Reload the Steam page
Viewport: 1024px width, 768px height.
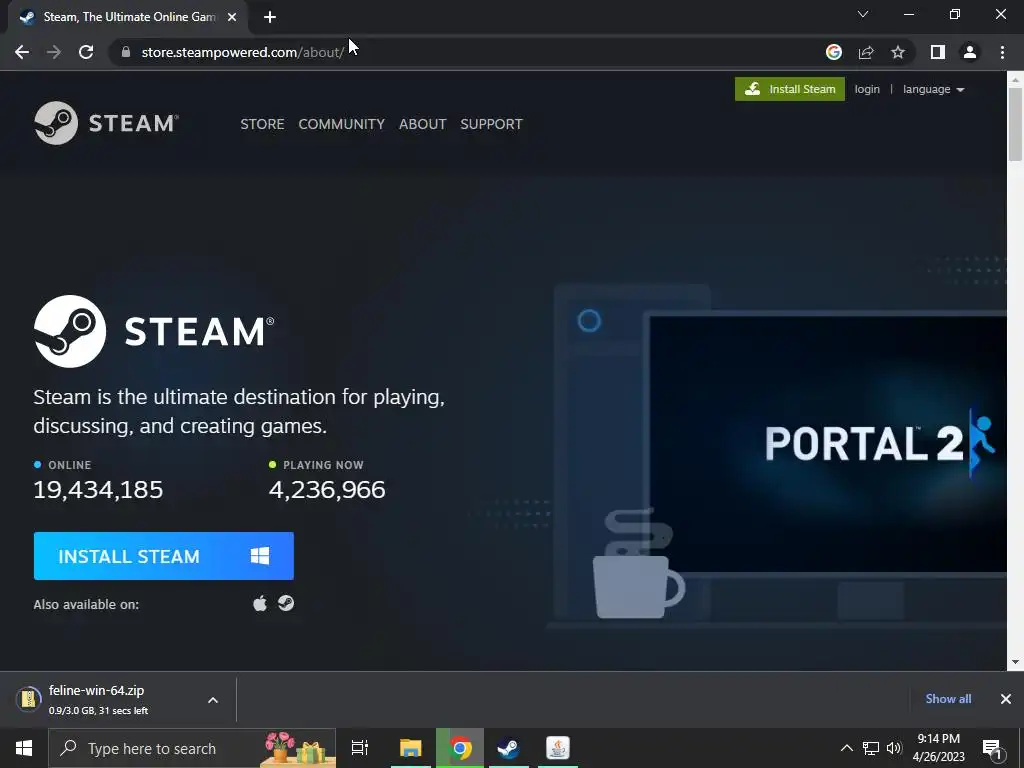click(x=86, y=52)
